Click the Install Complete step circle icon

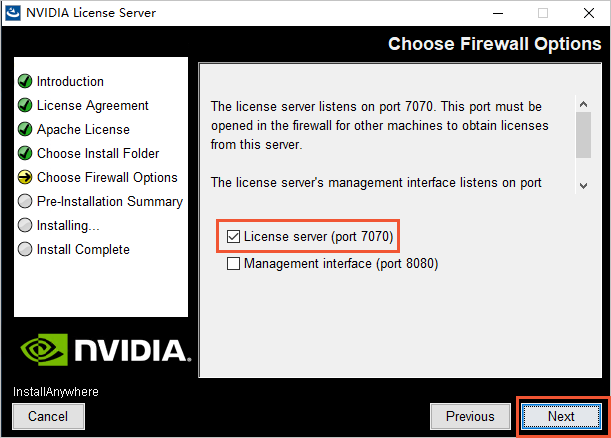coord(25,249)
